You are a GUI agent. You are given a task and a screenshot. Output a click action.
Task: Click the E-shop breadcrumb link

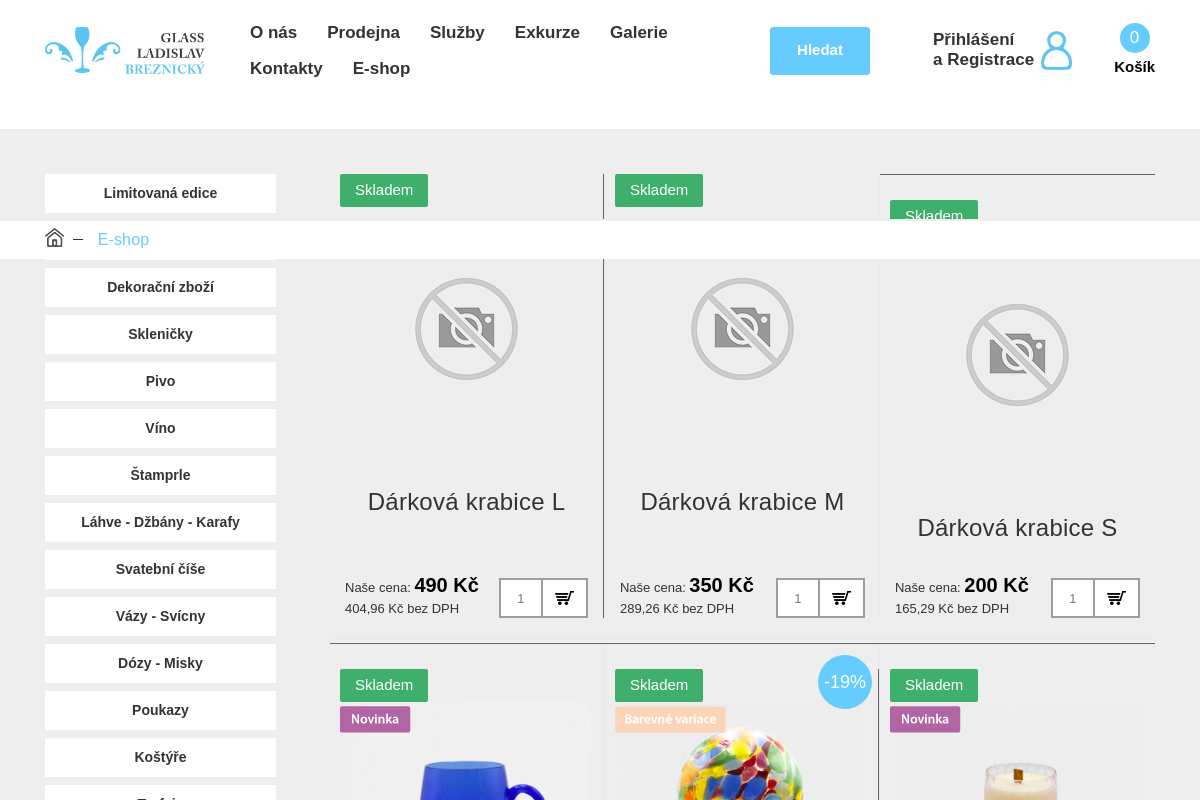[123, 240]
